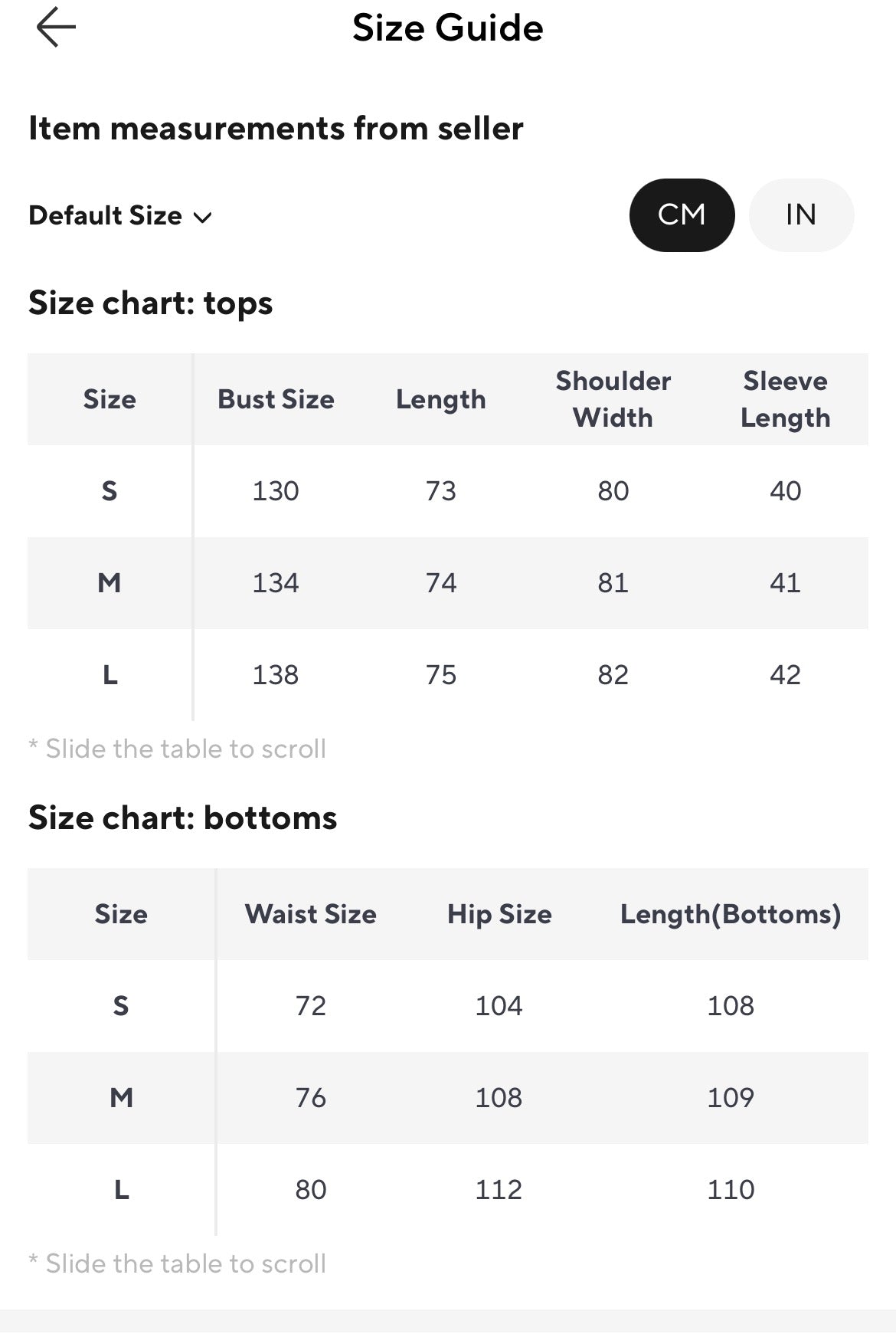
Task: Select the Length(Bottoms) column header
Action: coord(731,914)
